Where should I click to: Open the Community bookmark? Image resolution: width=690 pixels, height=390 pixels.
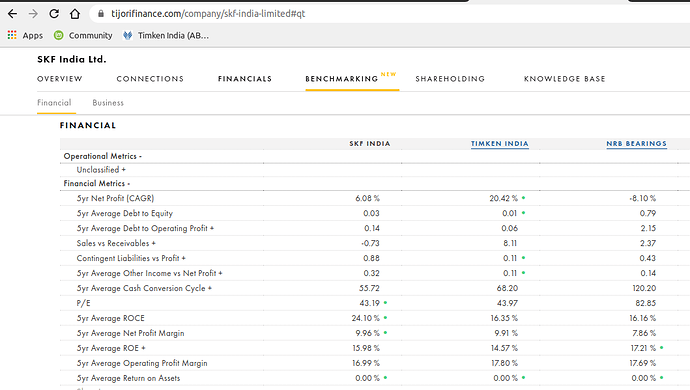(x=83, y=35)
